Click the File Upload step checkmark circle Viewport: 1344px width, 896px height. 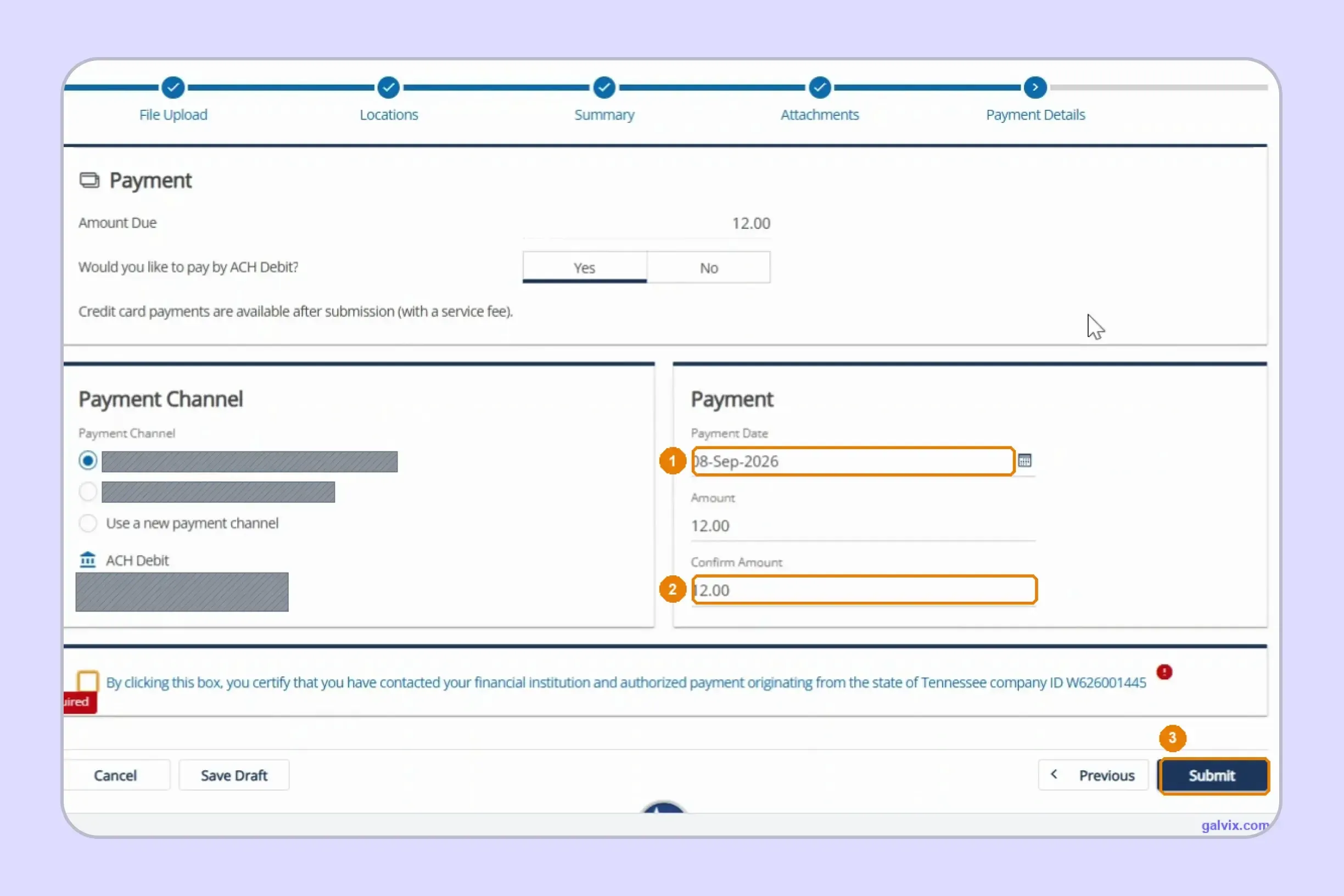[173, 87]
